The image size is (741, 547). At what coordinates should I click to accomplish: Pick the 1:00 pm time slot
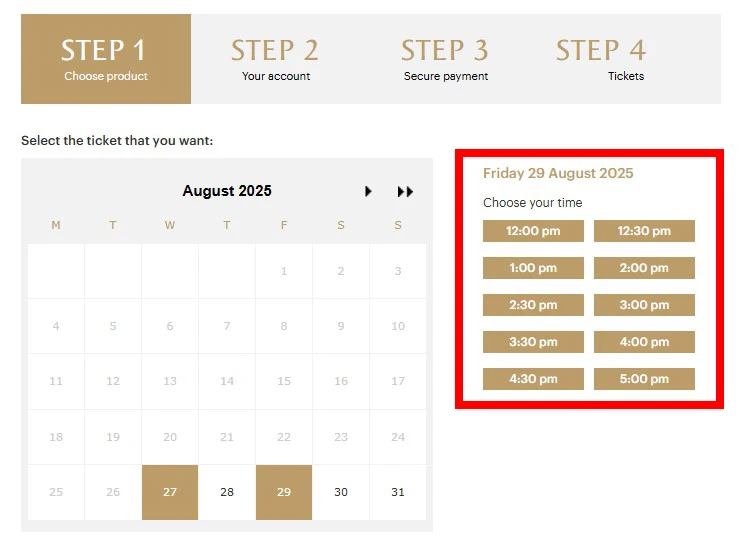533,268
